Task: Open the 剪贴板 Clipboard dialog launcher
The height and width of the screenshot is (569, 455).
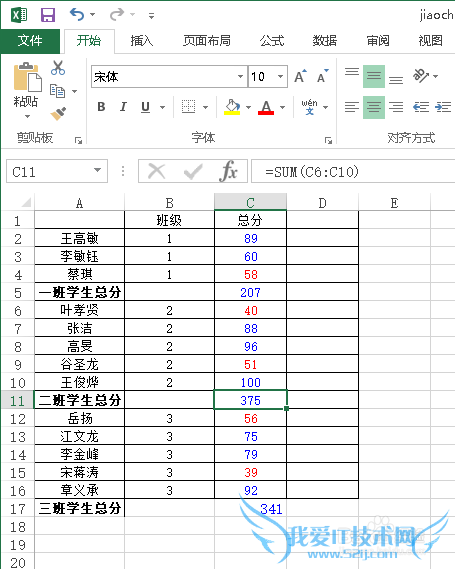Action: (x=78, y=140)
